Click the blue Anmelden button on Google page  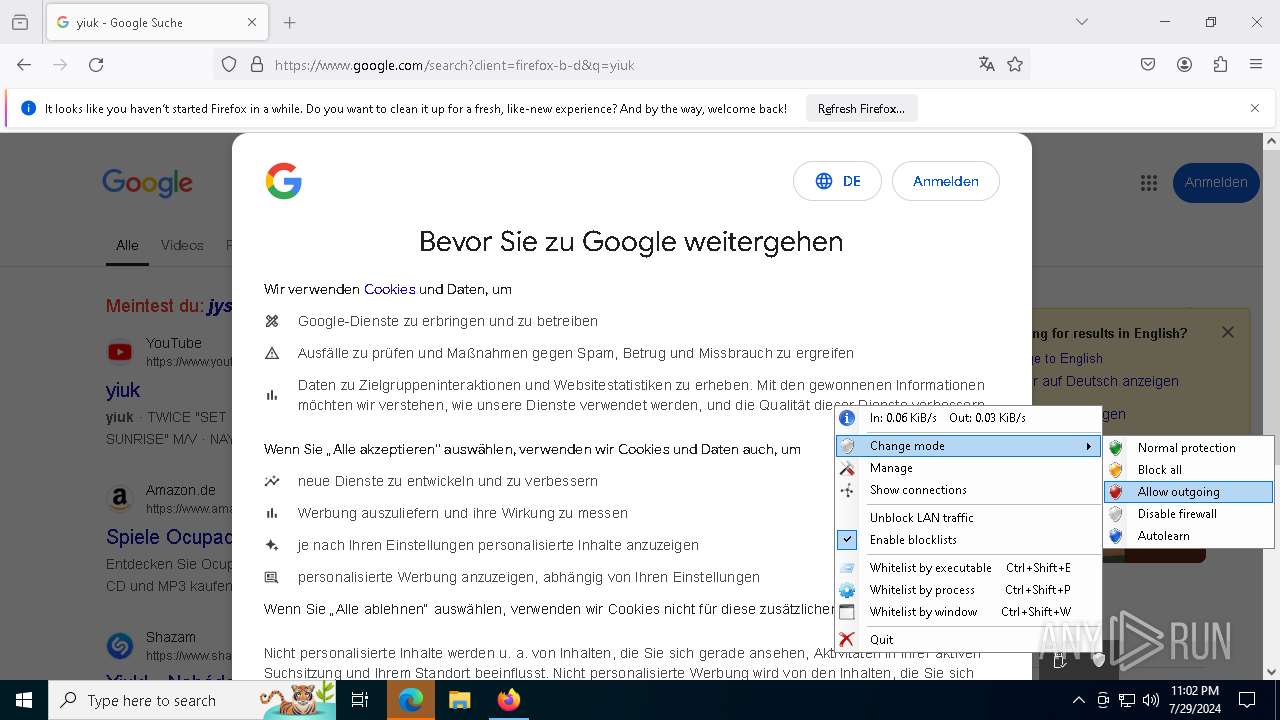point(1216,182)
